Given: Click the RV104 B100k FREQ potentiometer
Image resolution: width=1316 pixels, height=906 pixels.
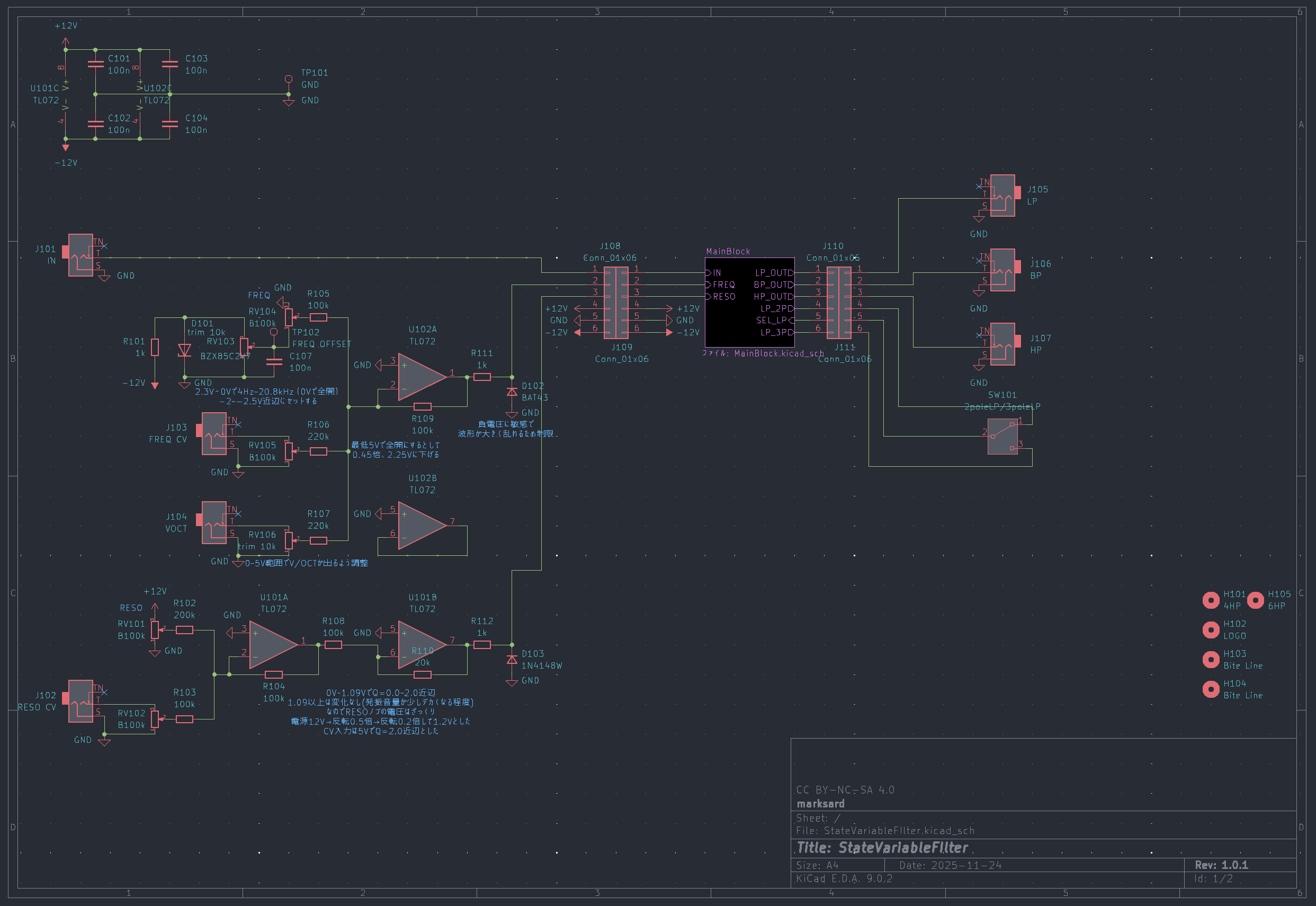Looking at the screenshot, I should pos(289,317).
